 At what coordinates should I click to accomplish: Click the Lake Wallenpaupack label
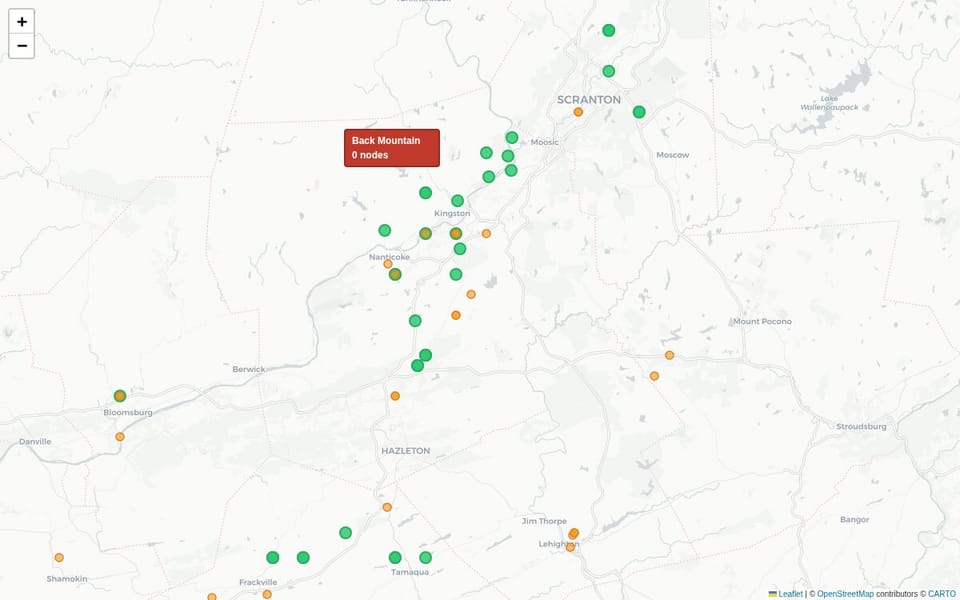[x=830, y=103]
